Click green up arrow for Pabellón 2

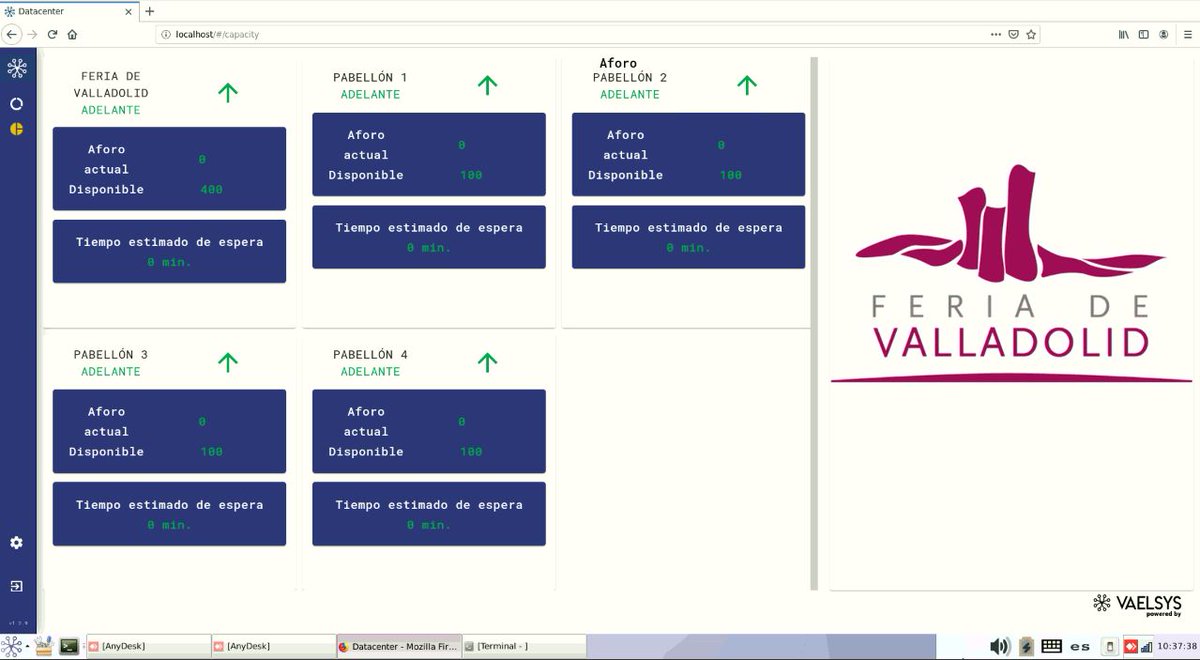tap(747, 85)
